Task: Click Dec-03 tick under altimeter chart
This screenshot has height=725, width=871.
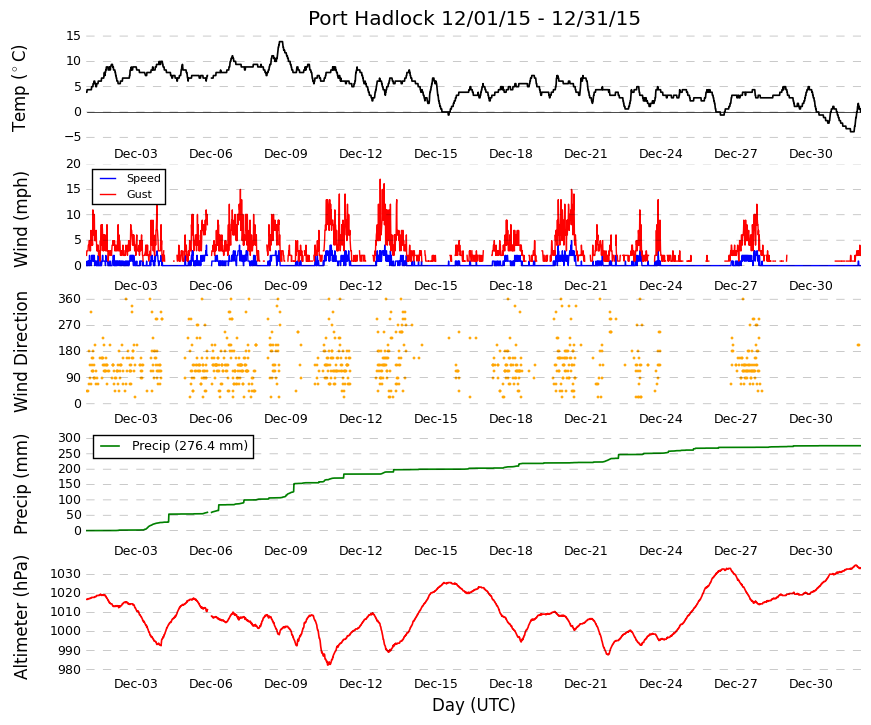Action: (x=136, y=684)
